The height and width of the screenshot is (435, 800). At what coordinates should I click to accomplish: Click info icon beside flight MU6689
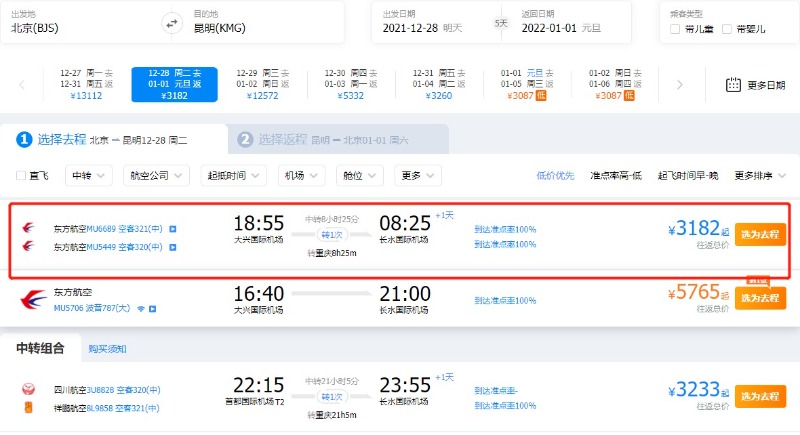click(x=172, y=228)
